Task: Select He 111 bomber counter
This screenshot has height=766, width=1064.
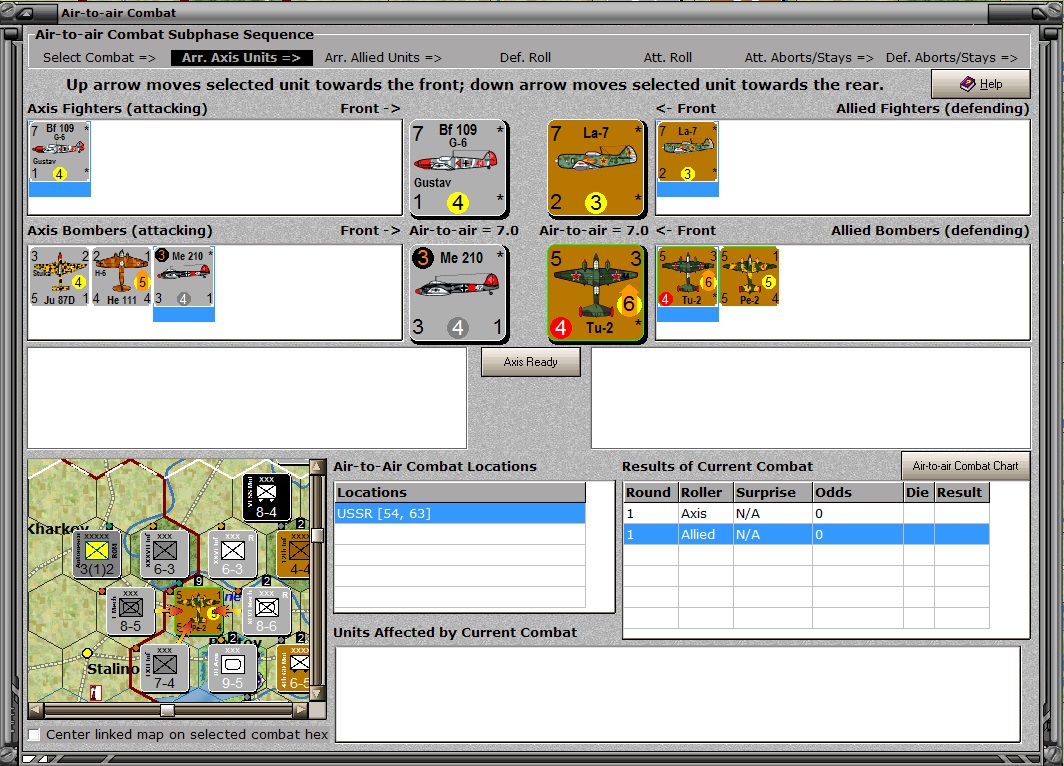Action: (x=121, y=277)
